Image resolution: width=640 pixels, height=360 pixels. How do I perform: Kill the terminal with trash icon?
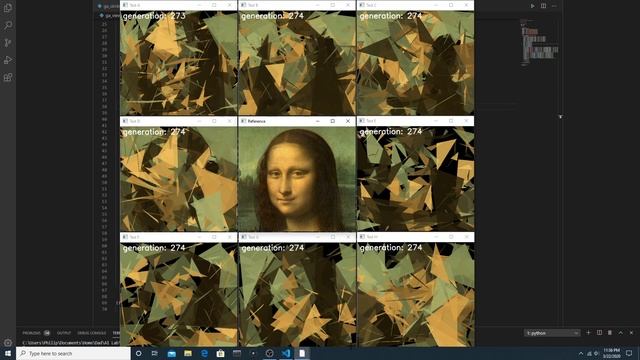tap(610, 333)
